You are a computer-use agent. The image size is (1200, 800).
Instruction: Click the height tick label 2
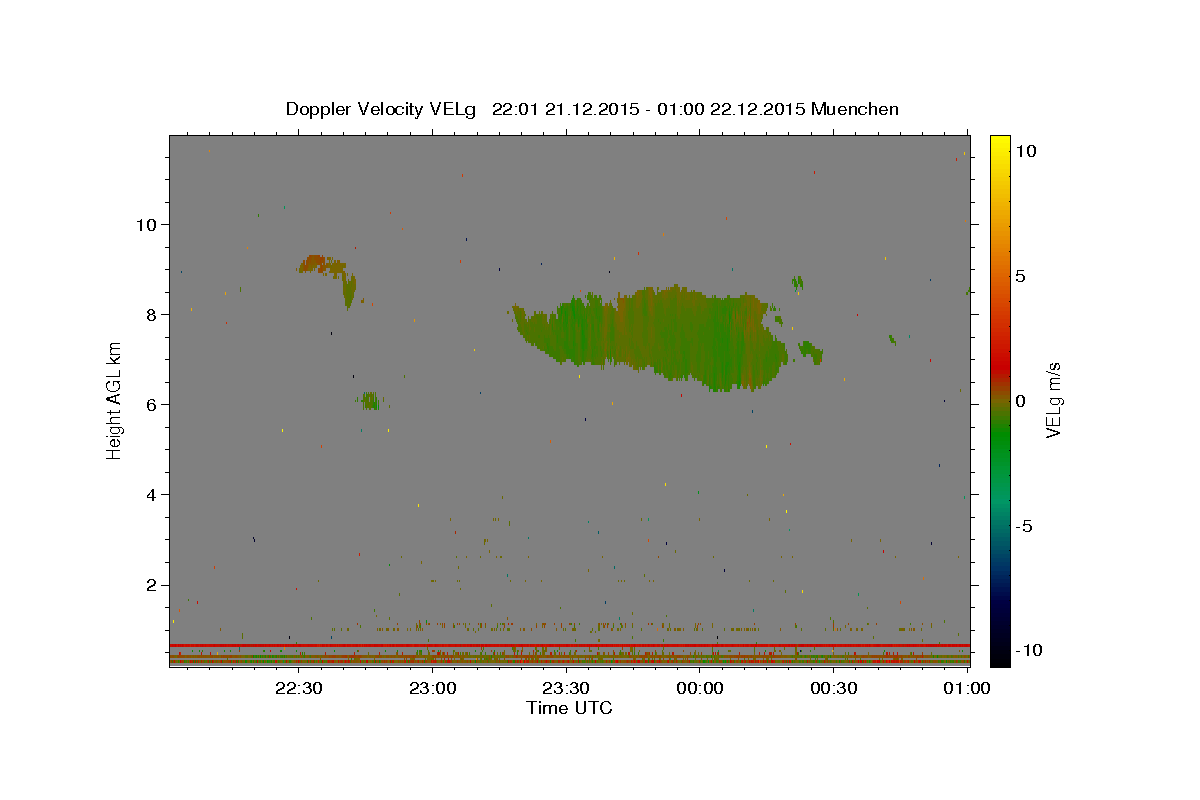point(152,584)
